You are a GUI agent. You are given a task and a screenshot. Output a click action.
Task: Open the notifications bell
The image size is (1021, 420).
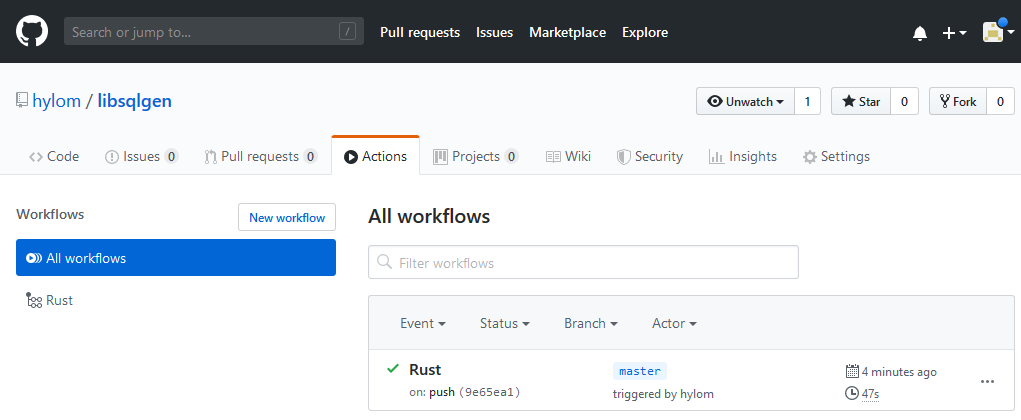pos(919,33)
